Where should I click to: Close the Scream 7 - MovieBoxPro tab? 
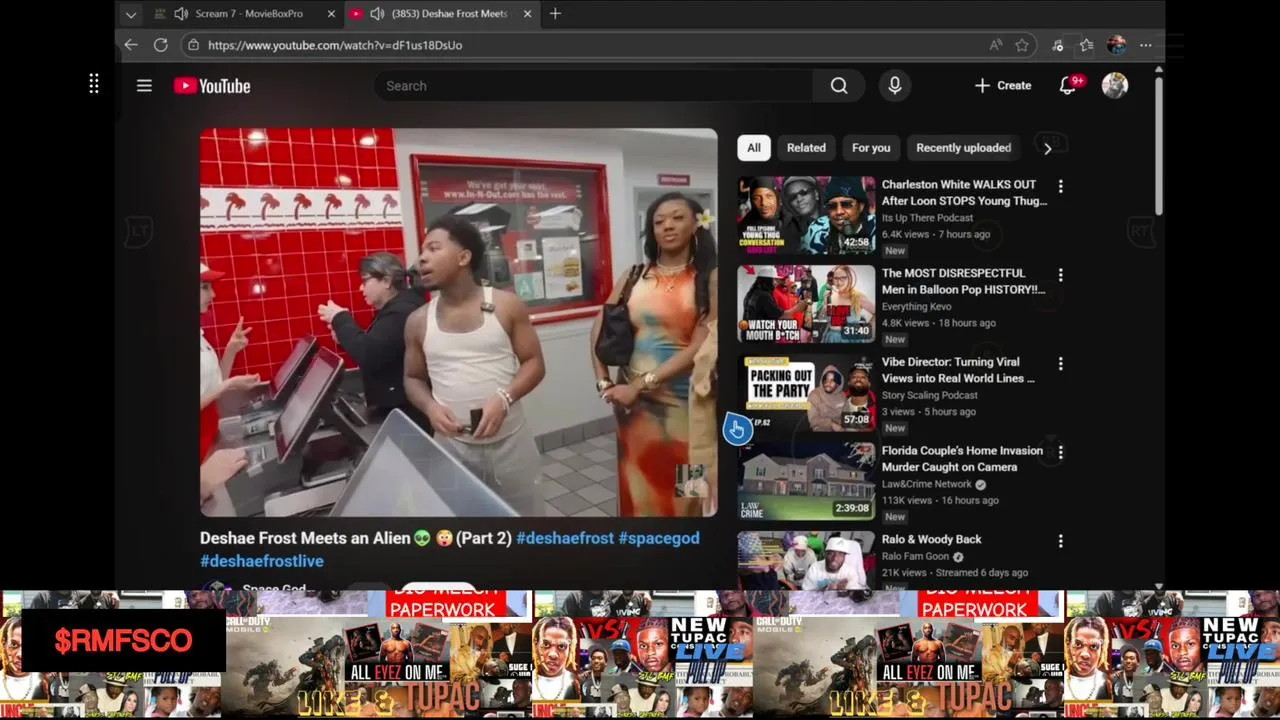click(x=331, y=14)
